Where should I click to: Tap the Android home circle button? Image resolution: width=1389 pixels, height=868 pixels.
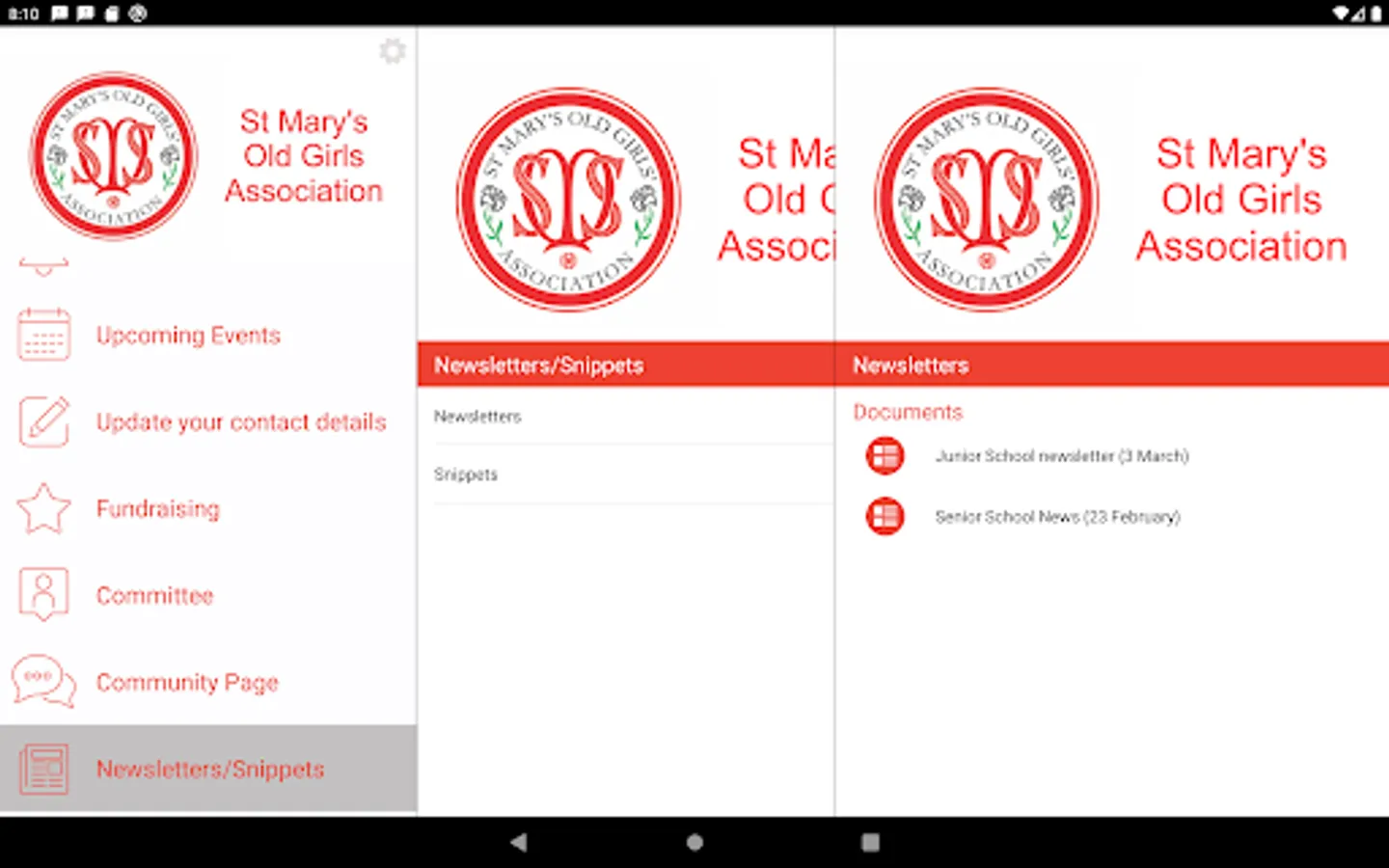694,842
